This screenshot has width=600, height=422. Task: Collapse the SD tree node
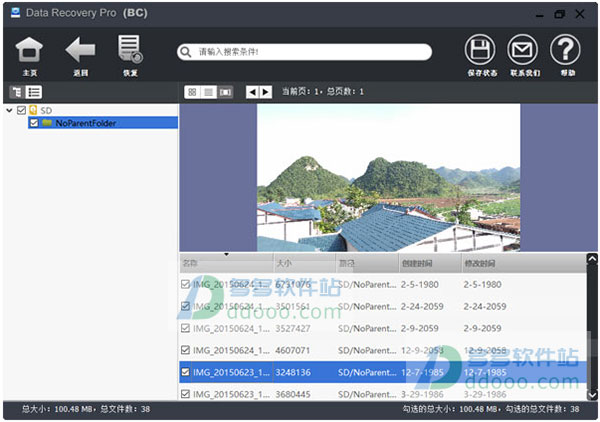pos(10,111)
